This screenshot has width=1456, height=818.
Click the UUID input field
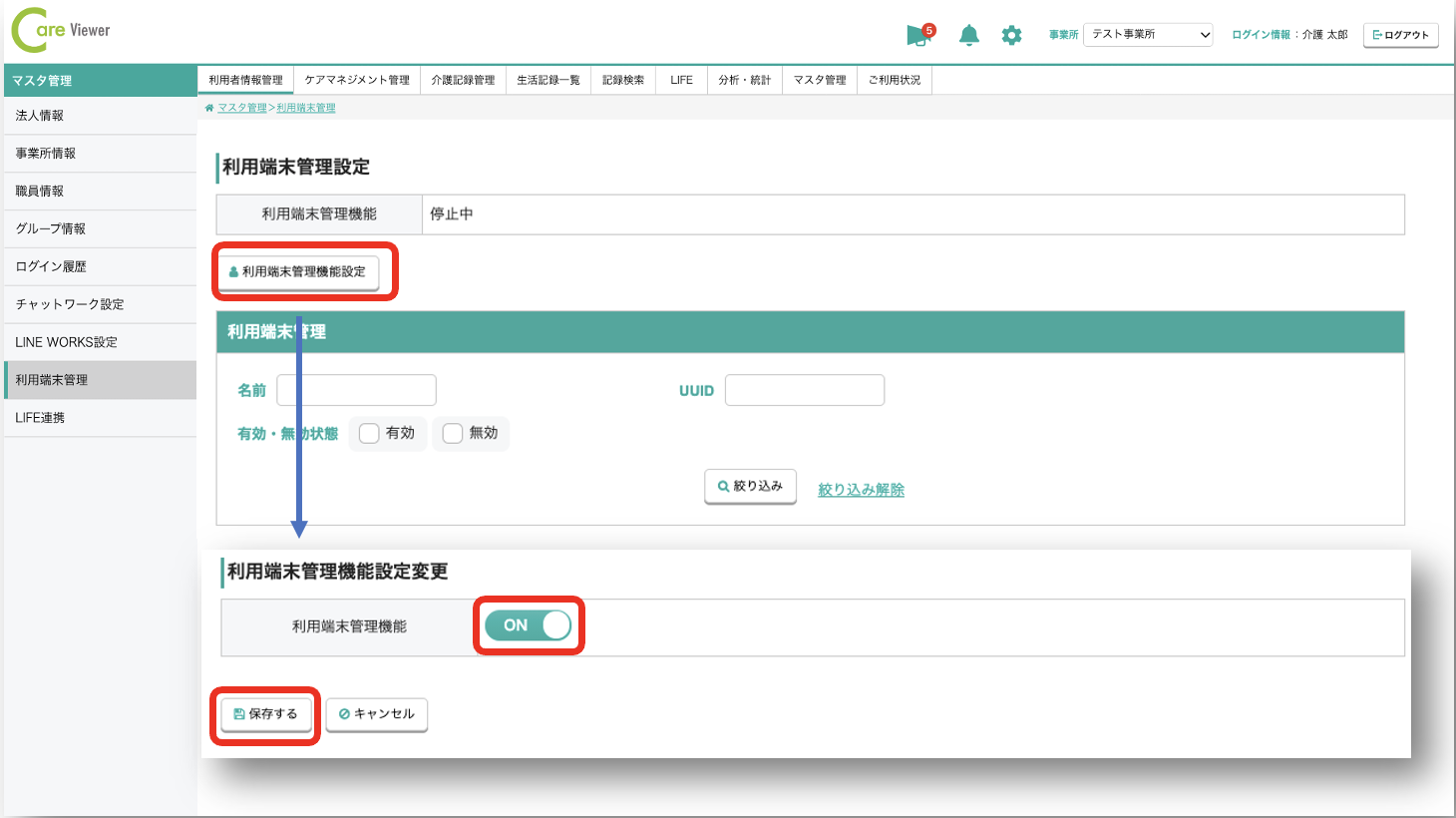coord(804,390)
